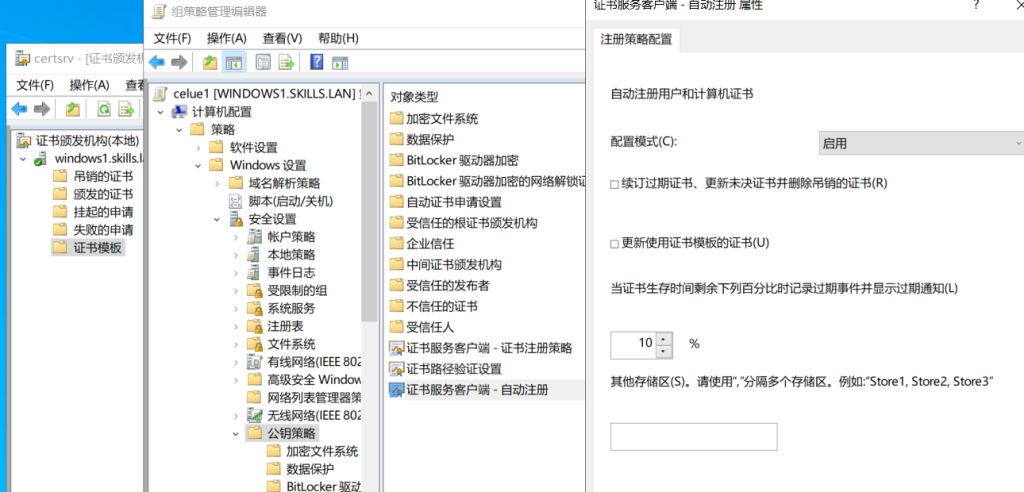Enable 续订过期证书 checkbox

point(615,184)
